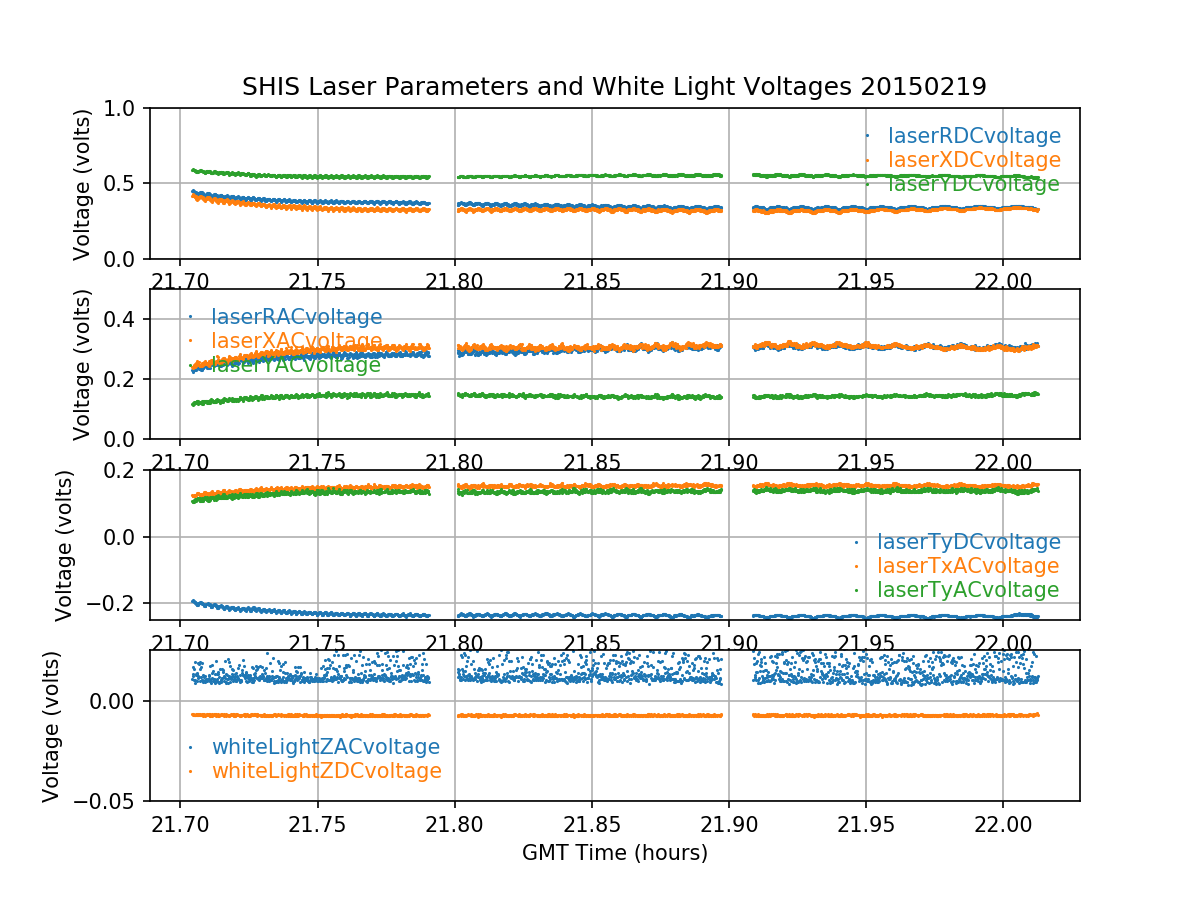The image size is (1200, 900).
Task: Click the laserYDCvoltage legend entry
Action: [x=973, y=184]
